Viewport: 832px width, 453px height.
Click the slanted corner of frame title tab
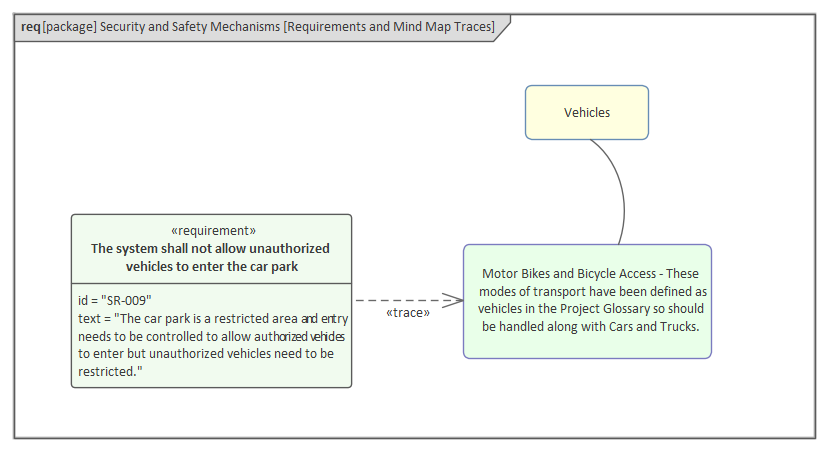(505, 28)
